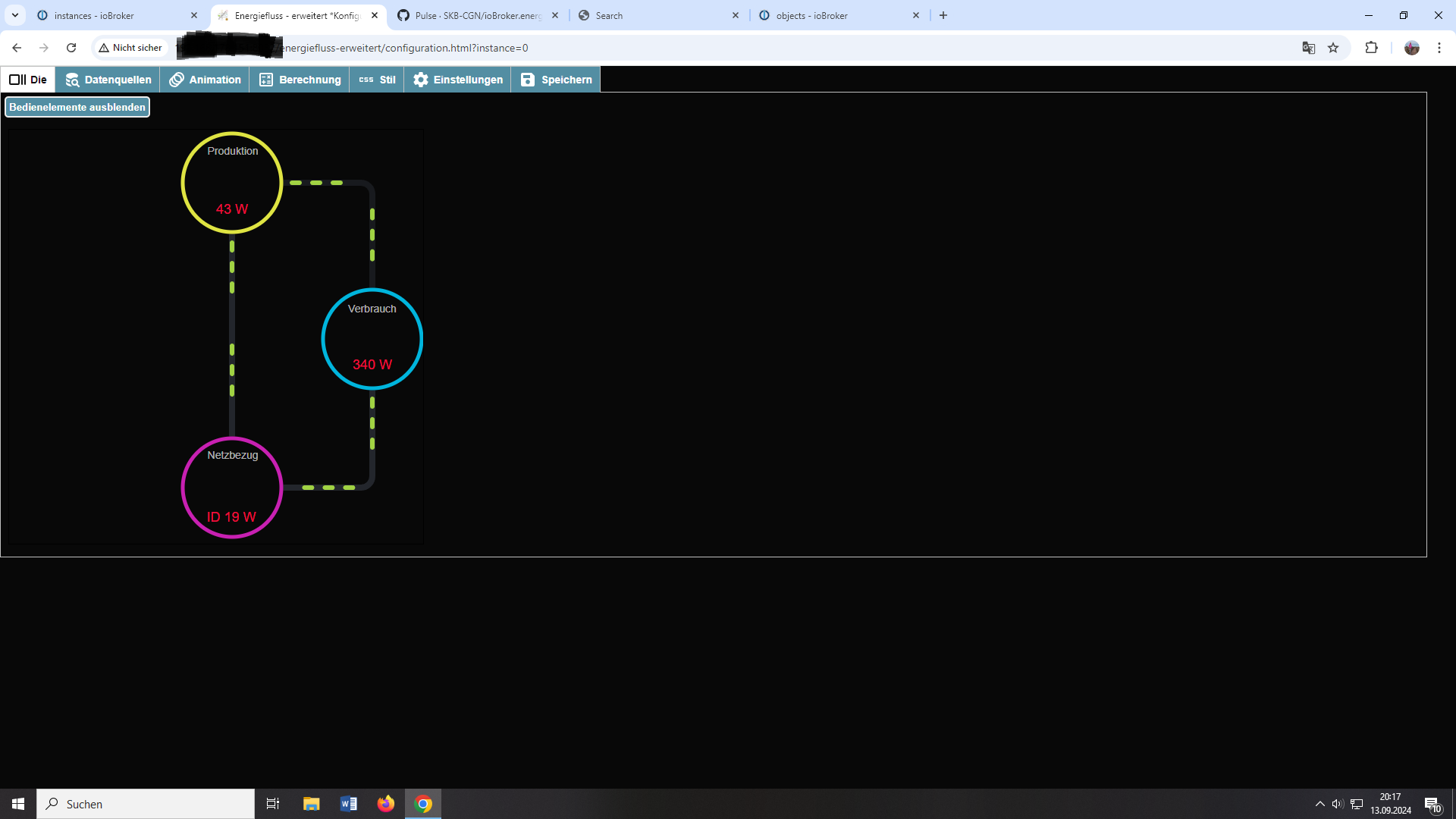
Task: Open the browser extensions puzzle icon
Action: coord(1371,48)
